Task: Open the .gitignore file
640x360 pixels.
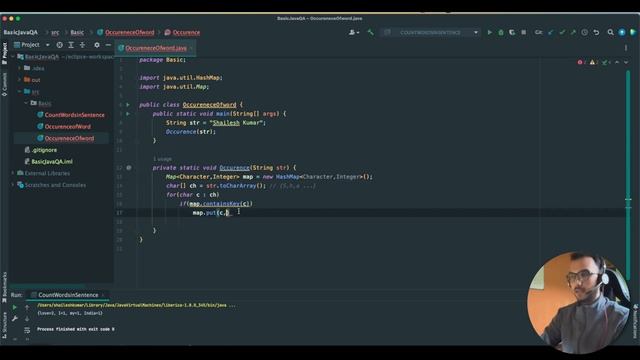Action: pyautogui.click(x=44, y=150)
